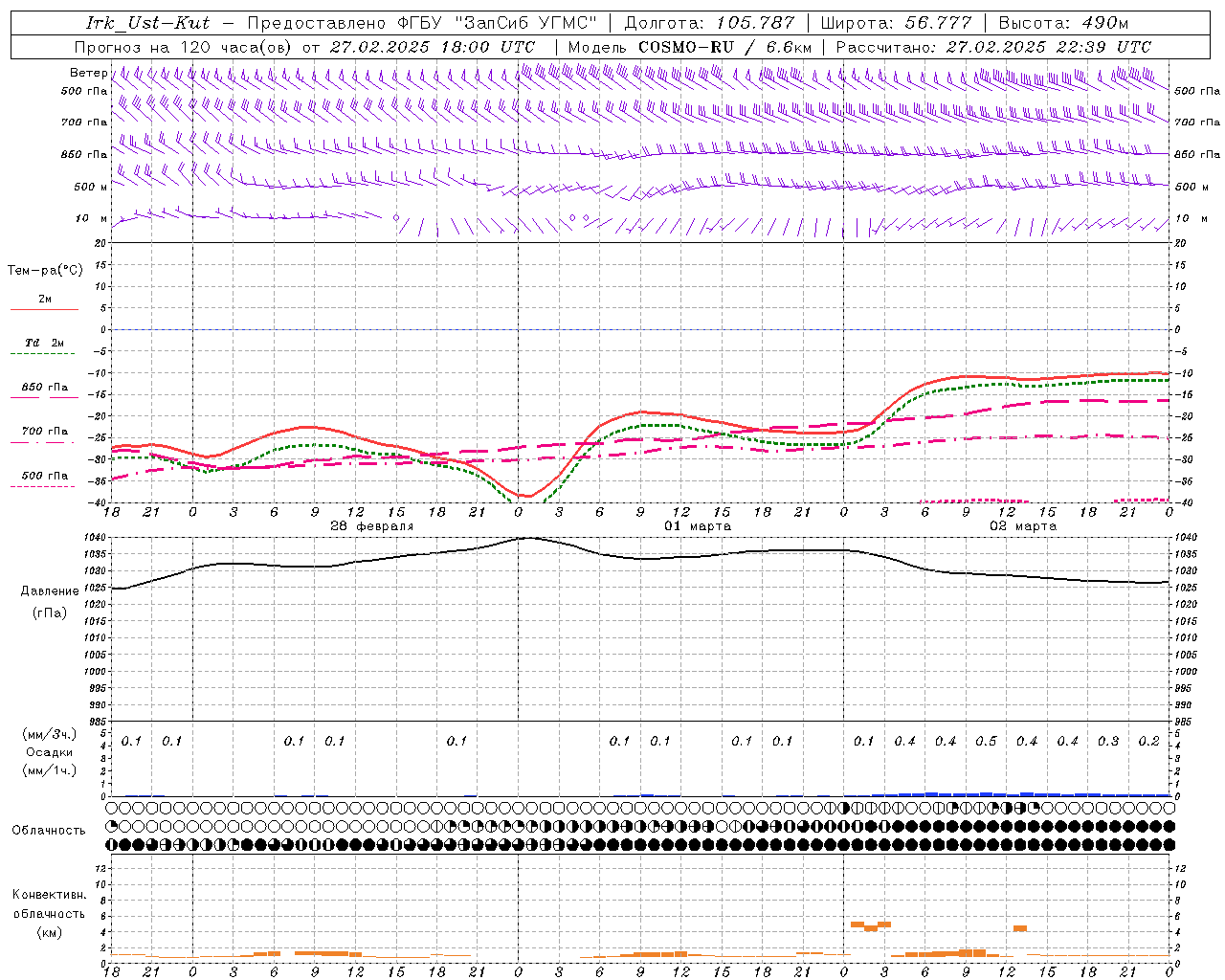Viewport: 1225px width, 980px height.
Task: Click the '(мм/1ч.)' precipitation unit label
Action: 49,769
